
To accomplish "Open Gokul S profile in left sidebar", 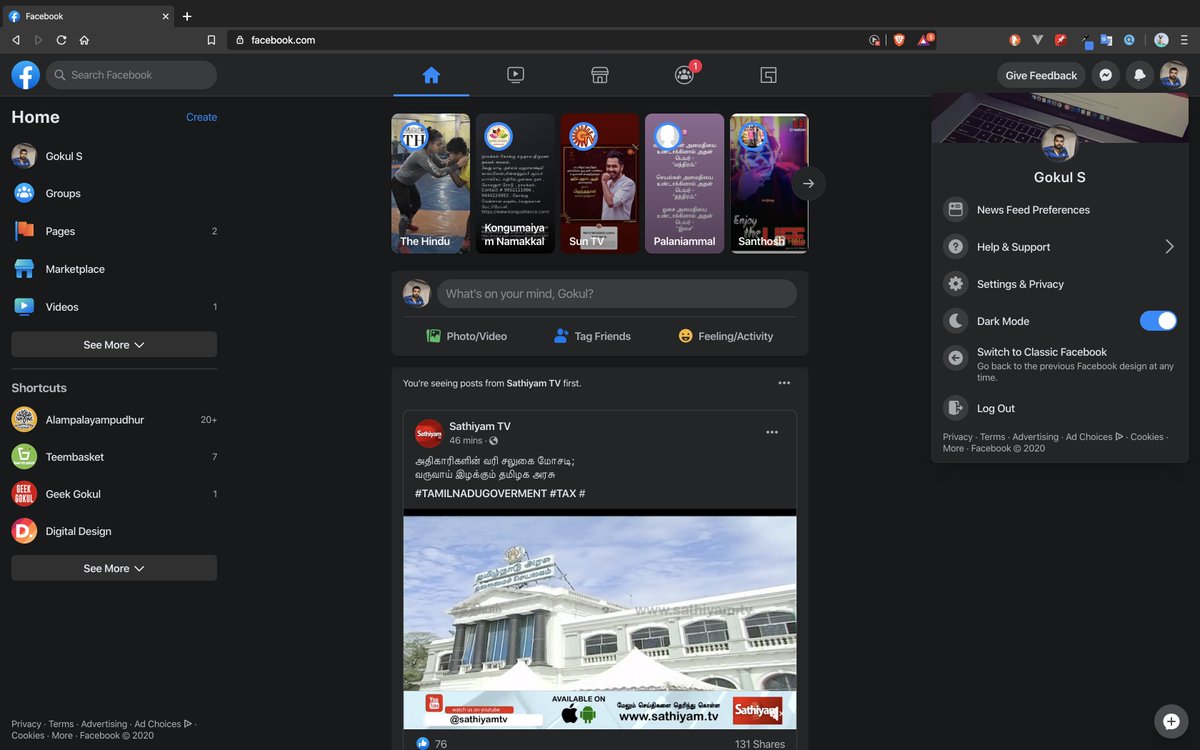I will click(114, 156).
